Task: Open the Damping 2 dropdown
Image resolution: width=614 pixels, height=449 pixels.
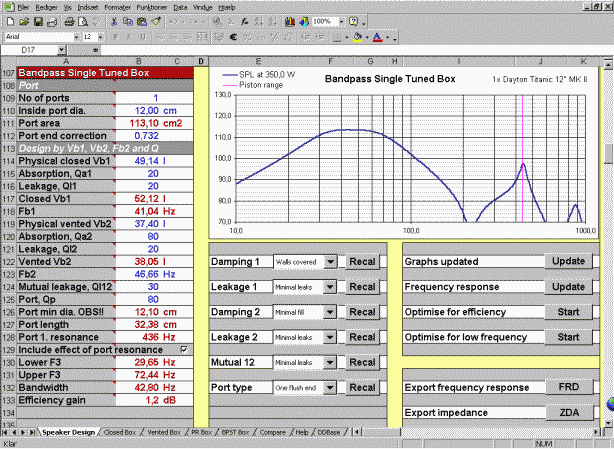Action: pos(330,312)
